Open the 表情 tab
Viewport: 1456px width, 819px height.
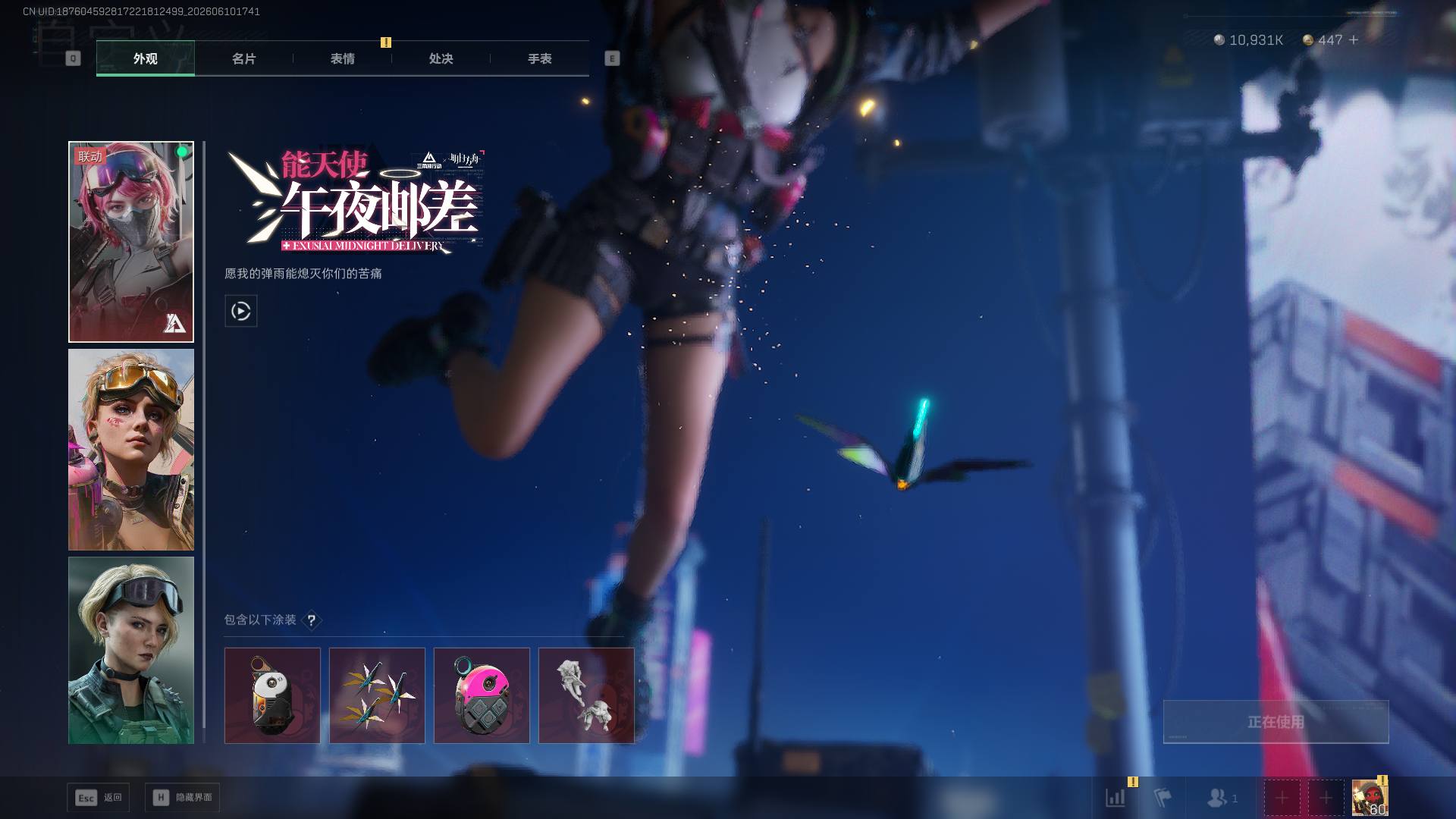342,58
